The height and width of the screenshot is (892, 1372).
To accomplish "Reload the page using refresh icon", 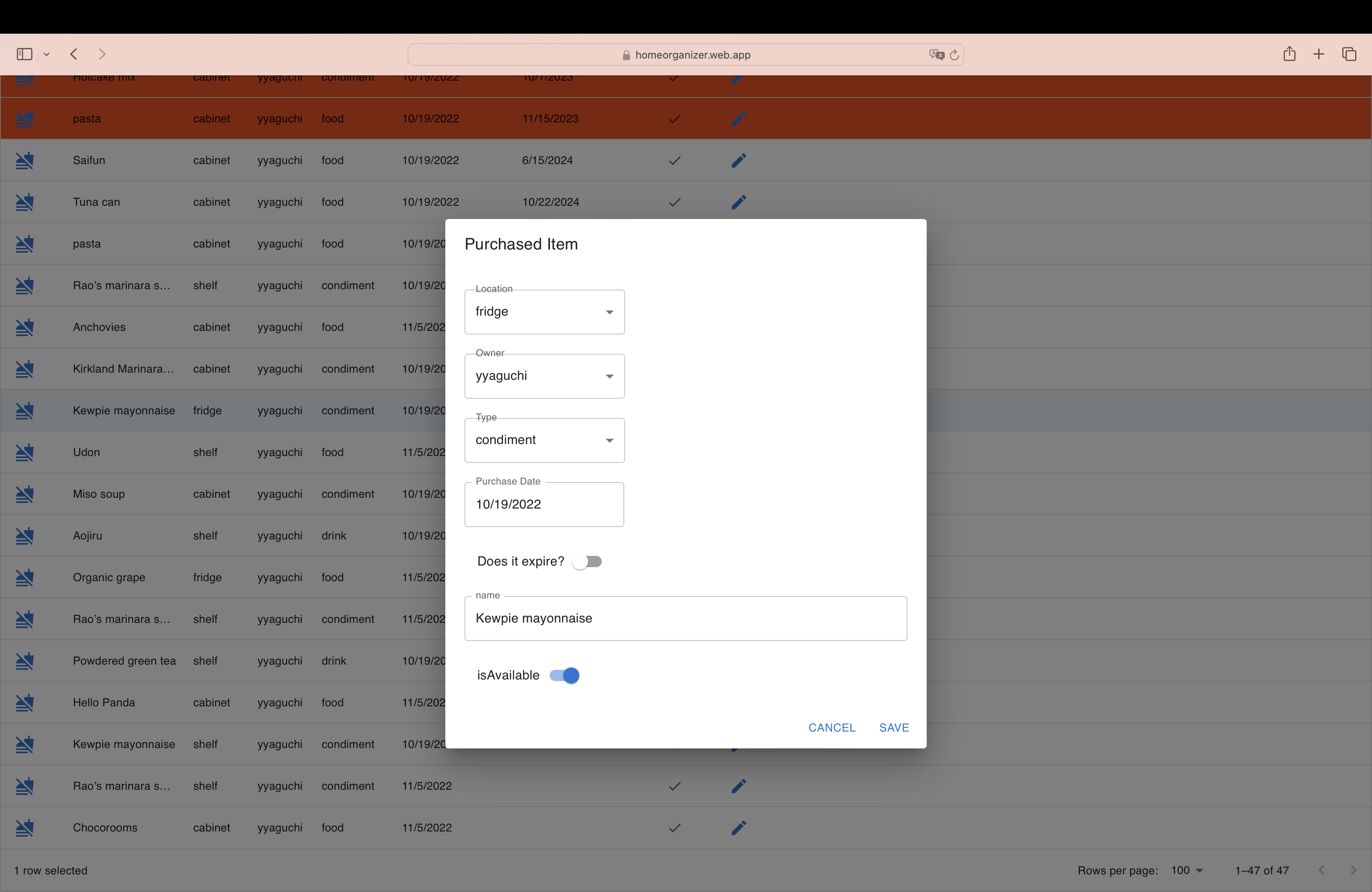I will coord(954,55).
